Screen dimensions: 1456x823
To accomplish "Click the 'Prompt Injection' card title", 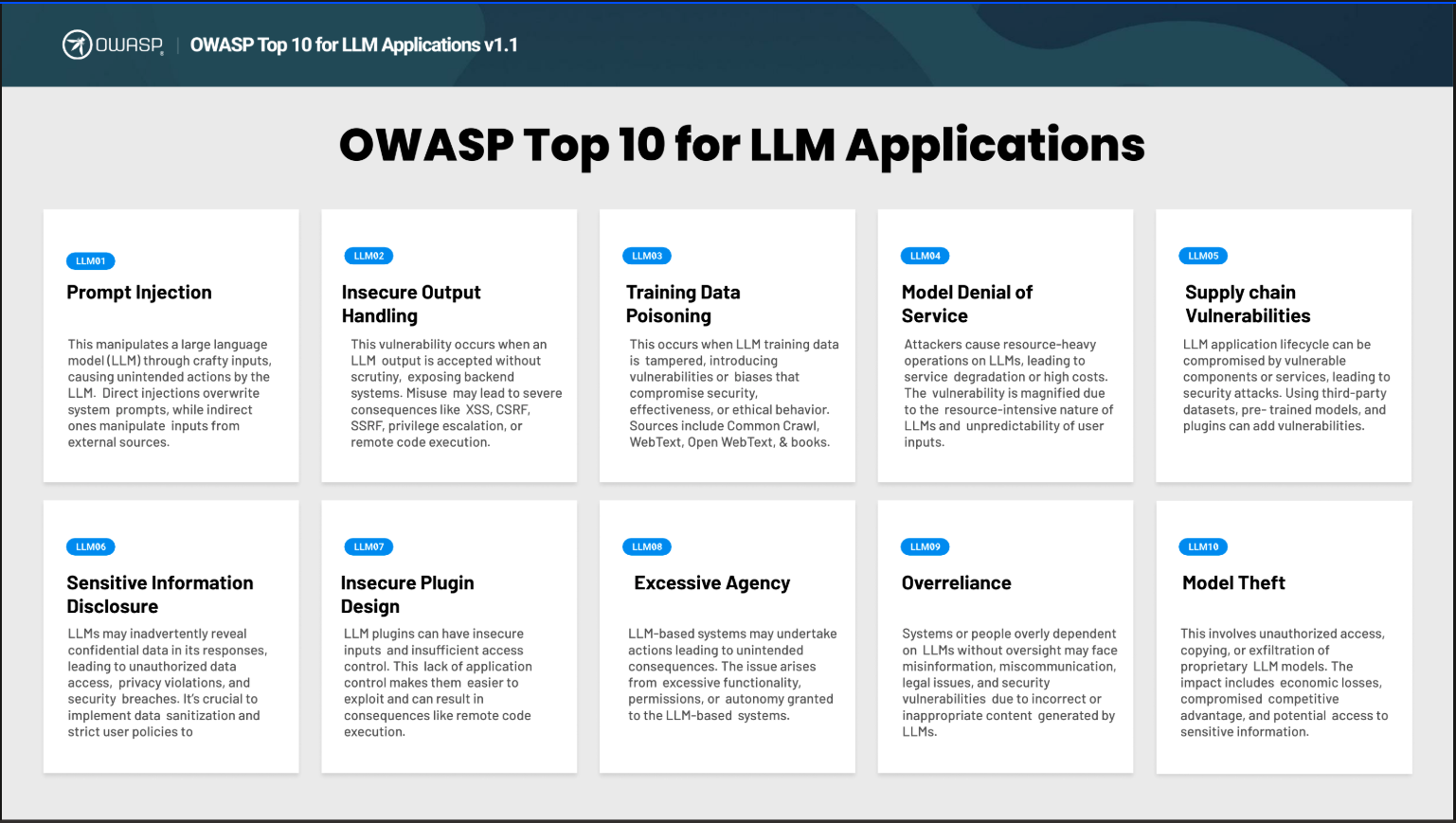I will pos(139,293).
